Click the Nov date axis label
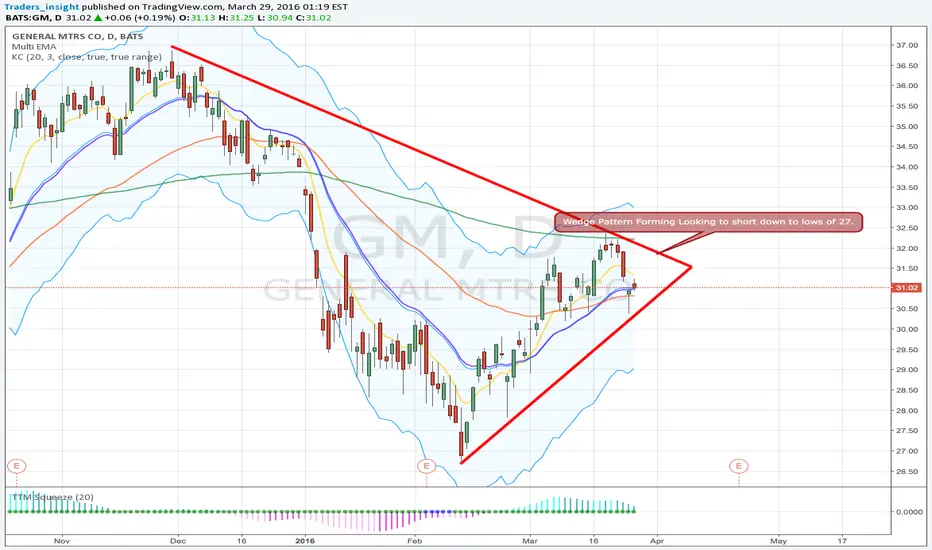Image resolution: width=932 pixels, height=550 pixels. 62,540
